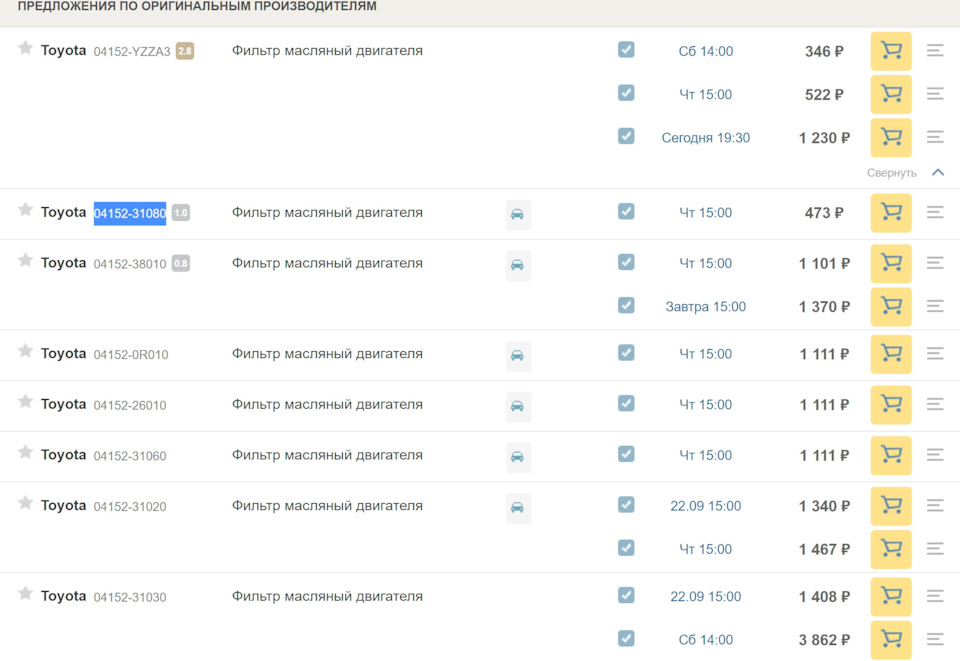
Task: Click delivery date 22.09 15:00 for 1 340 ₽
Action: pyautogui.click(x=705, y=506)
